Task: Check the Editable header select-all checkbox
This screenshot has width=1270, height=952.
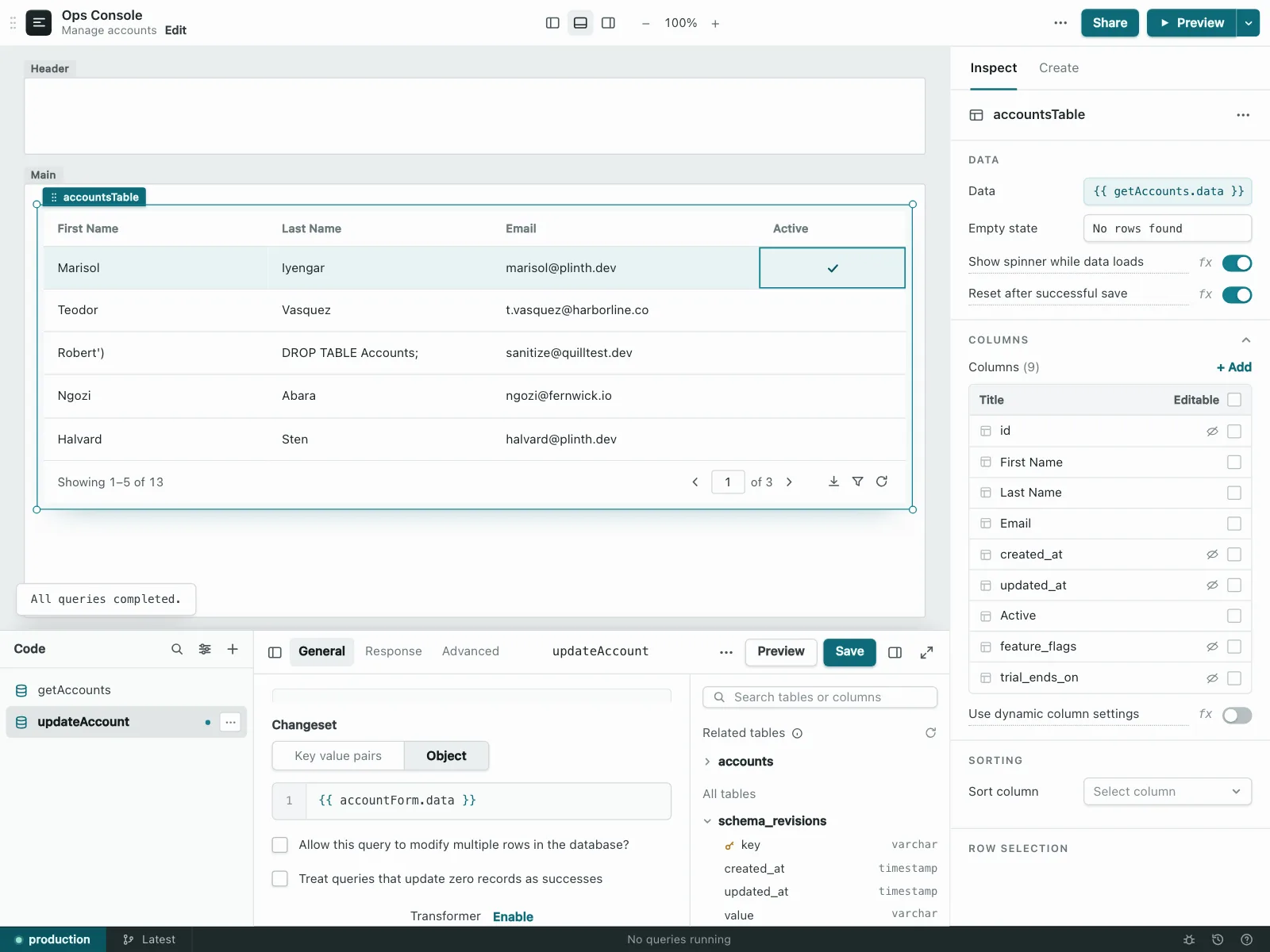Action: click(1234, 400)
